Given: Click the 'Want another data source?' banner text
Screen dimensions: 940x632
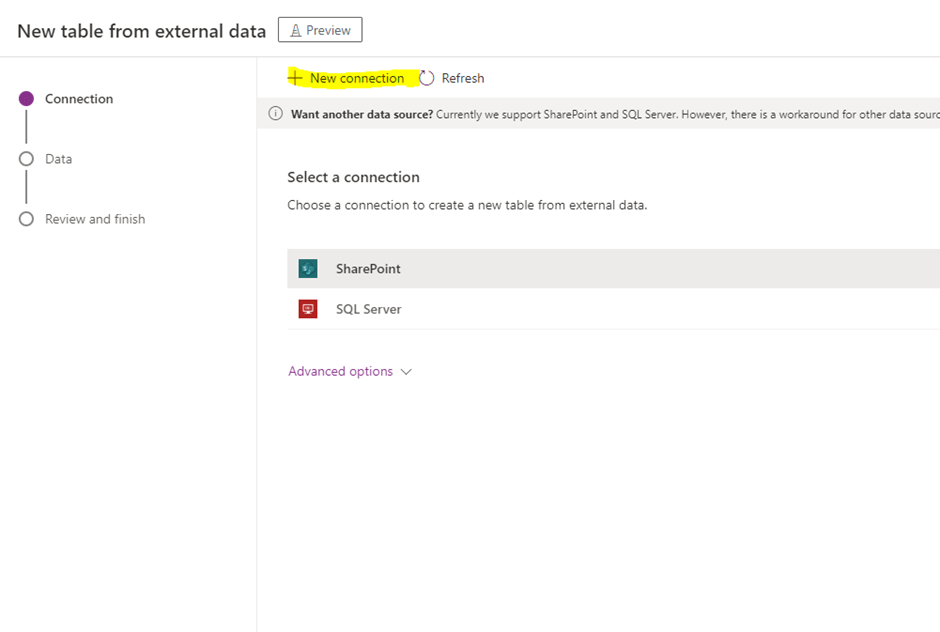Looking at the screenshot, I should 362,114.
